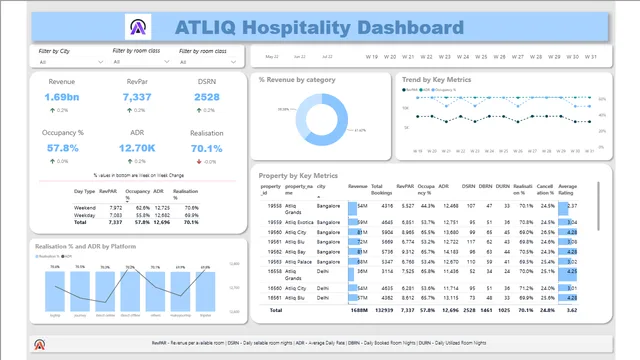Sort property table by Revenue column header
Image resolution: width=640 pixels, height=360 pixels.
coord(358,186)
